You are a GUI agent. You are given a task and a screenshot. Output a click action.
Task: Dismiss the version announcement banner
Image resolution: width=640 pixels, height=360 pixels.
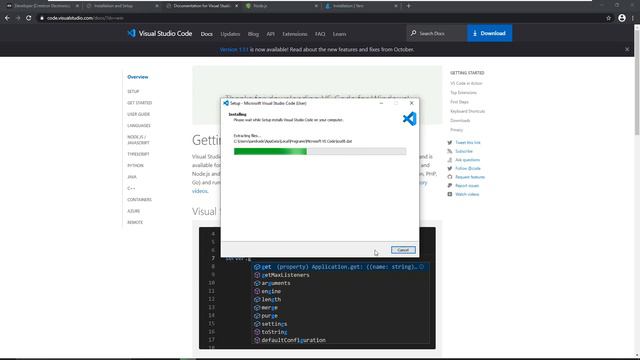click(x=627, y=49)
